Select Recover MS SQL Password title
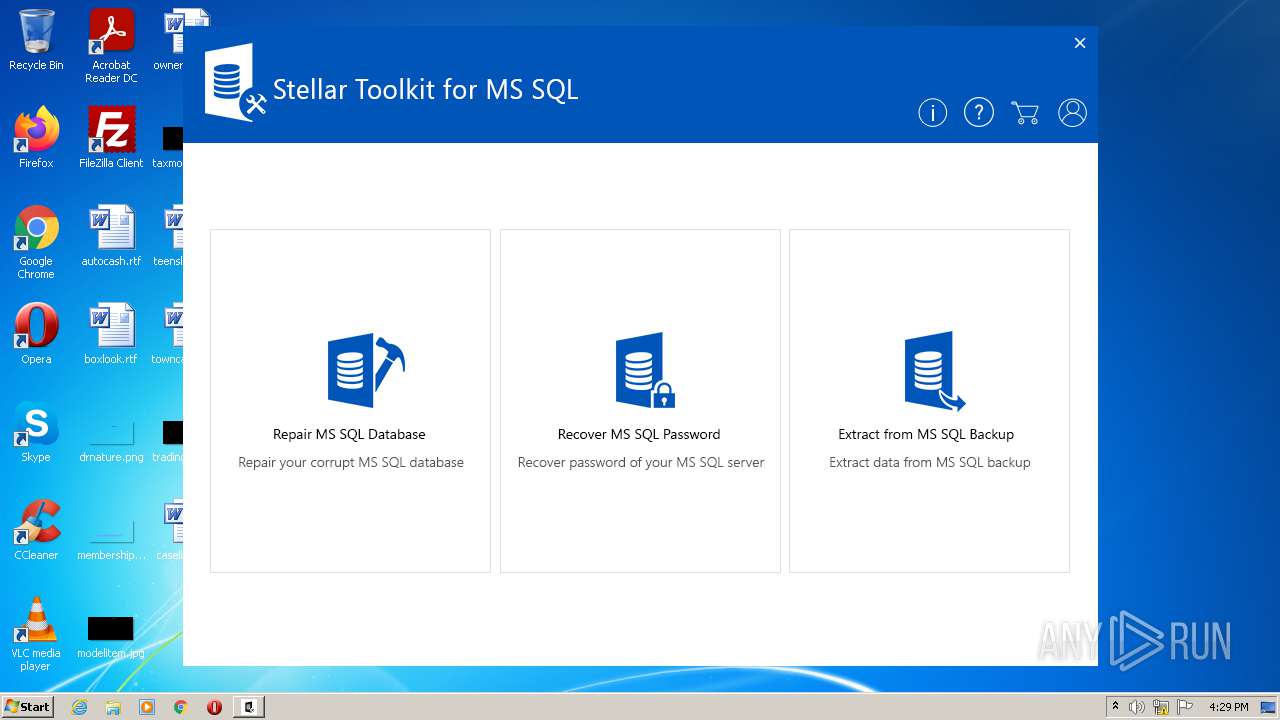This screenshot has width=1280, height=720. pos(639,434)
